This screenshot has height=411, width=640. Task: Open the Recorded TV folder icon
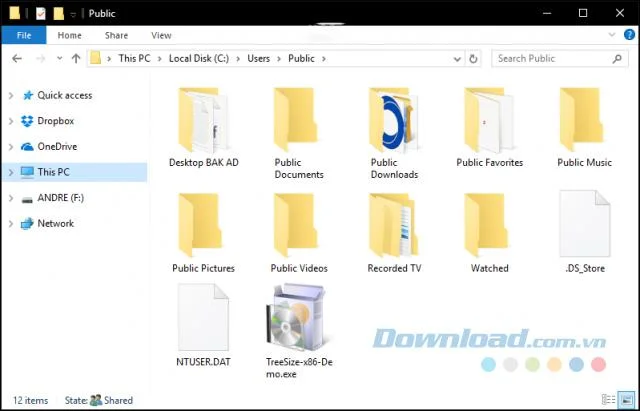[393, 226]
